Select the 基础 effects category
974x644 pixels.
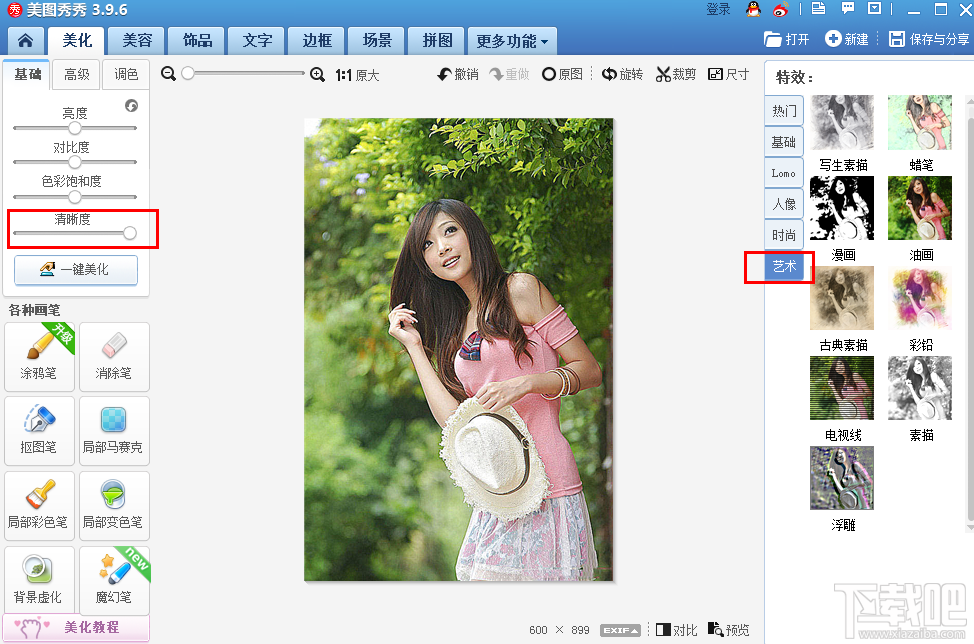784,142
